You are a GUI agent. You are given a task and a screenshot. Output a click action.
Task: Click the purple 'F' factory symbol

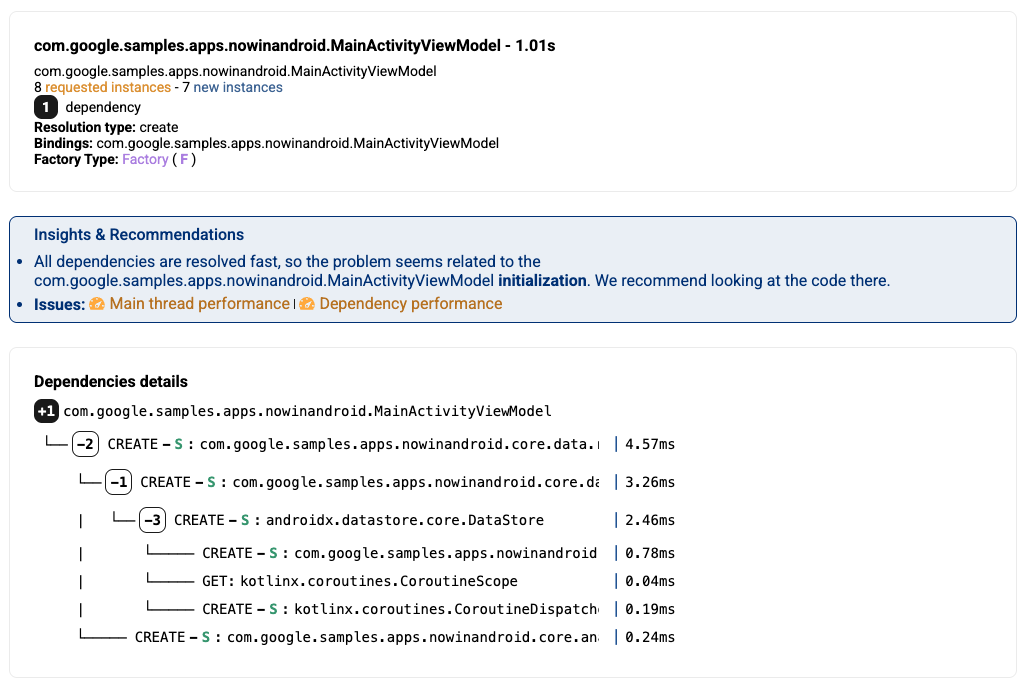(x=184, y=160)
